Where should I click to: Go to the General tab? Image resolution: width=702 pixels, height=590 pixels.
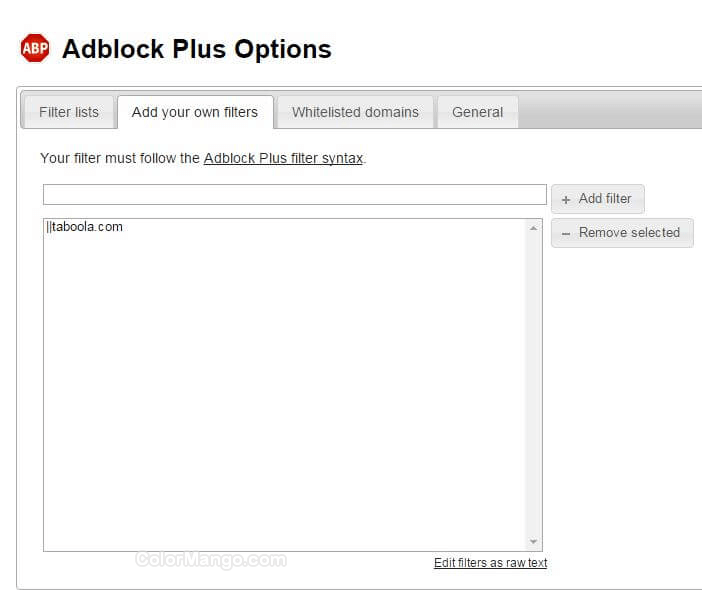coord(477,112)
